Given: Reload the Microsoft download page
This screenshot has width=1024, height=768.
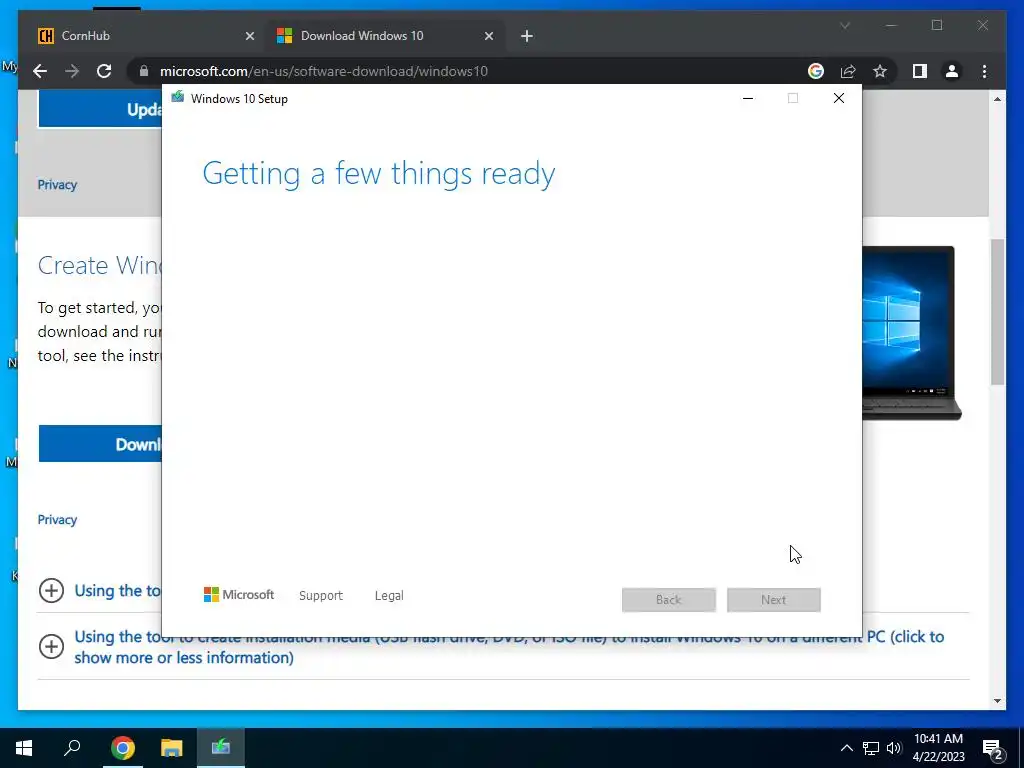Looking at the screenshot, I should coord(104,71).
